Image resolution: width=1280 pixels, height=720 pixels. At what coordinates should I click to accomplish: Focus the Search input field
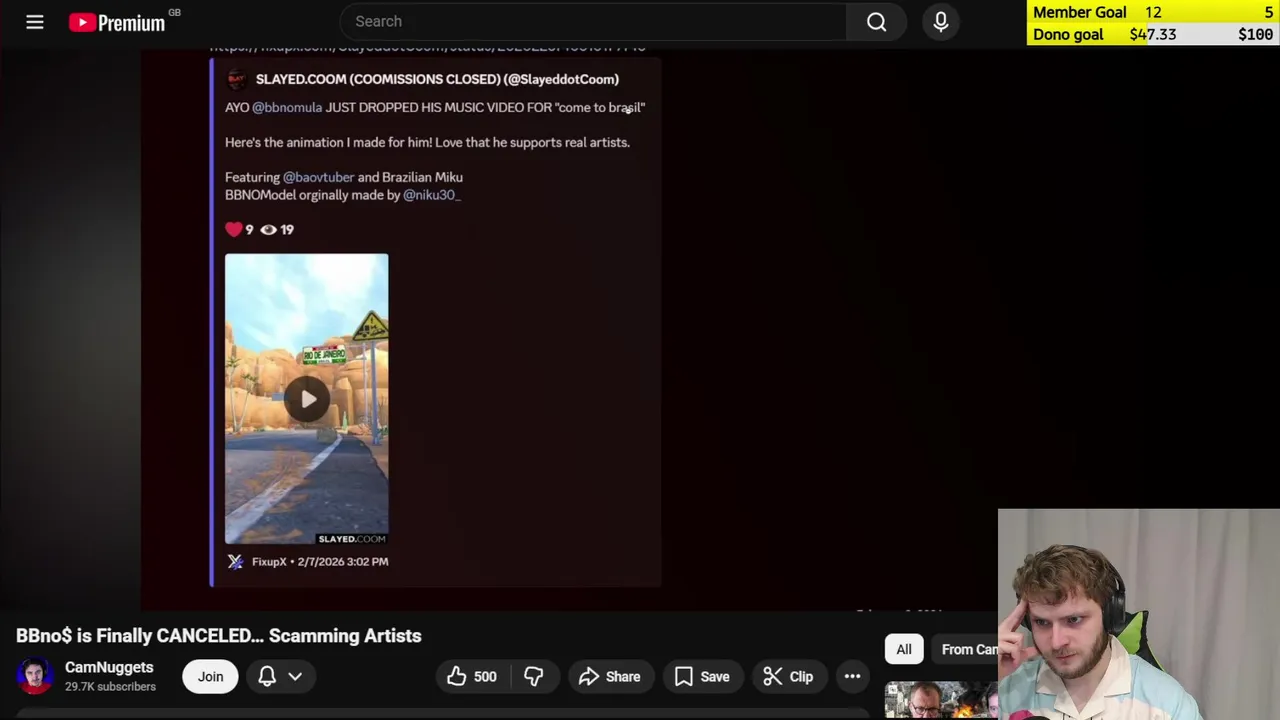click(593, 22)
